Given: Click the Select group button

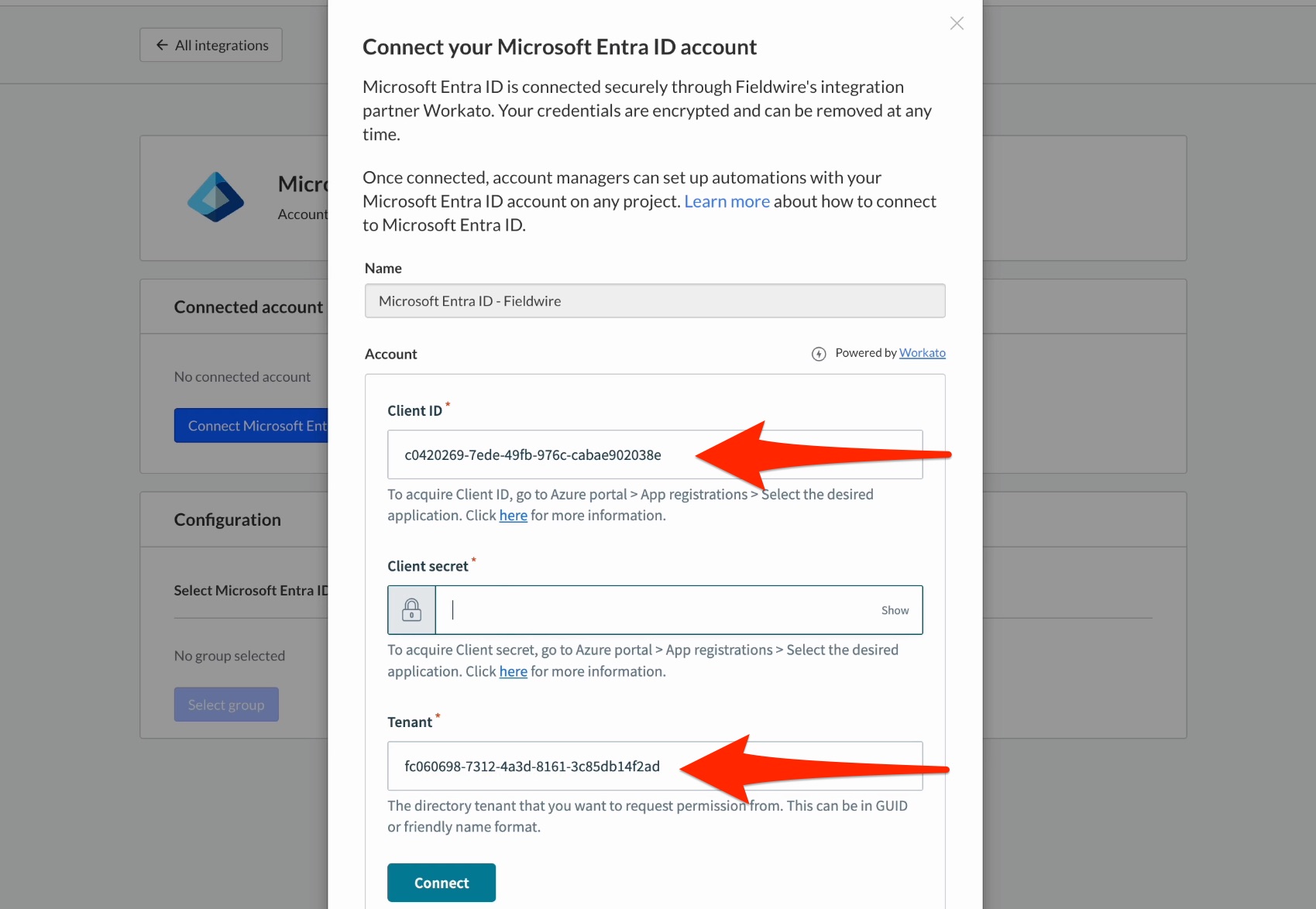Looking at the screenshot, I should (x=226, y=705).
